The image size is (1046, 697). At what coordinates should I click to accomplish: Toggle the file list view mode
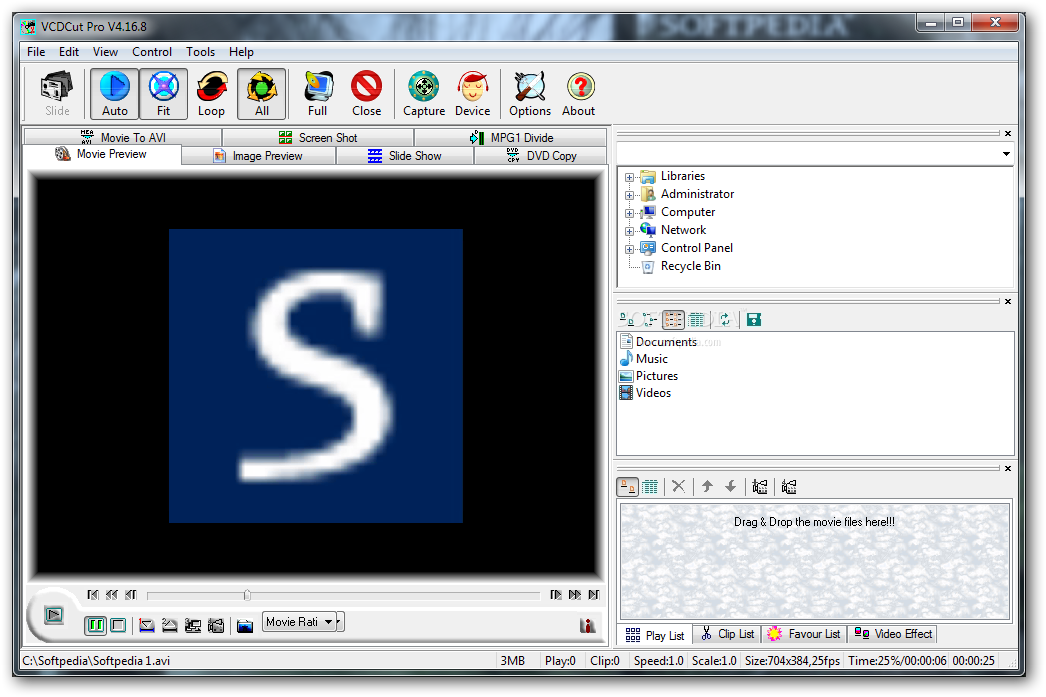click(673, 319)
